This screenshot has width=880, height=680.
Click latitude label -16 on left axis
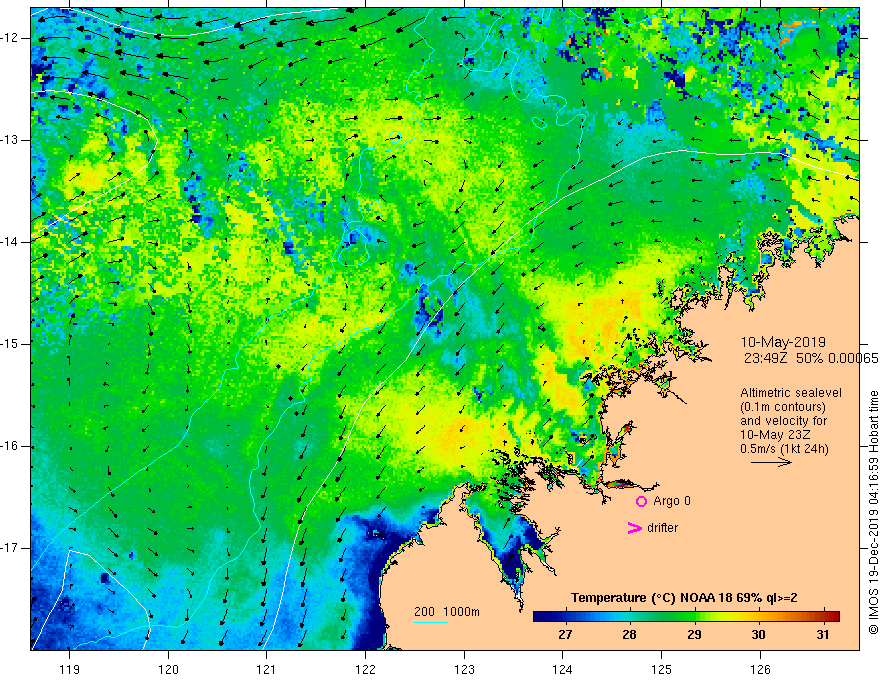pos(11,446)
